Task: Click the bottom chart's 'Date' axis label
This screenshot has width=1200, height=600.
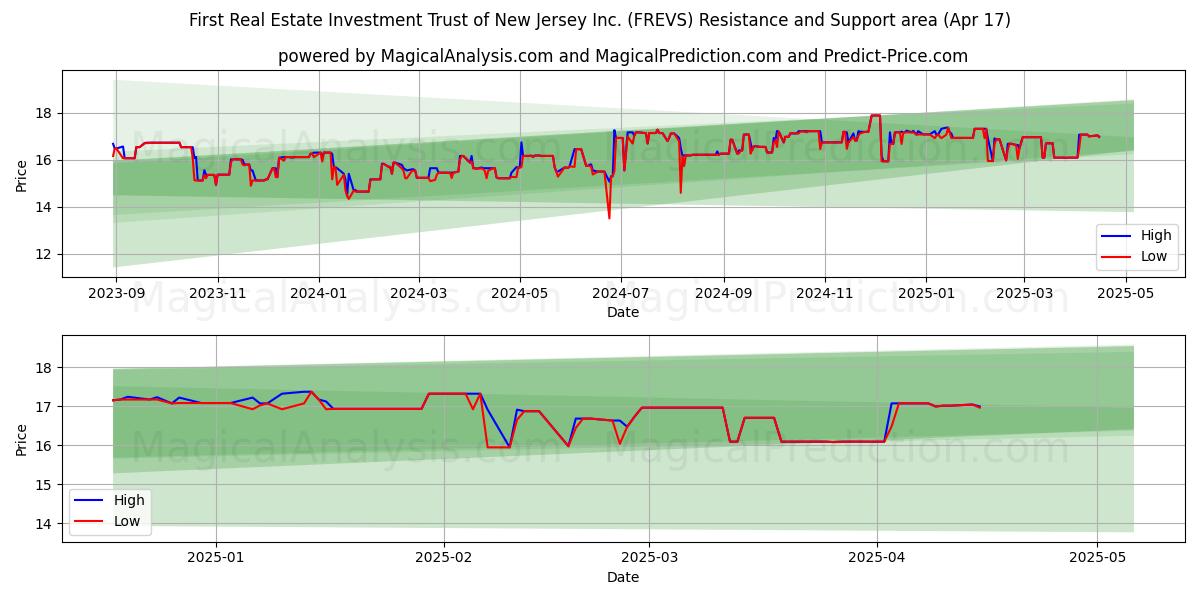Action: click(x=623, y=577)
